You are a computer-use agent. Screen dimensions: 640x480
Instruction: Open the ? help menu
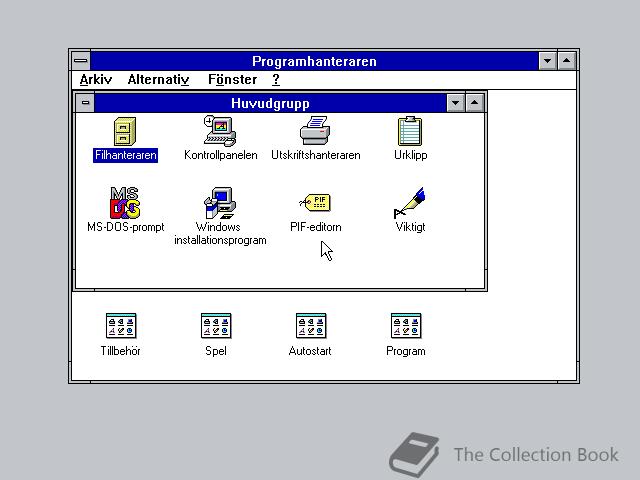coord(276,79)
